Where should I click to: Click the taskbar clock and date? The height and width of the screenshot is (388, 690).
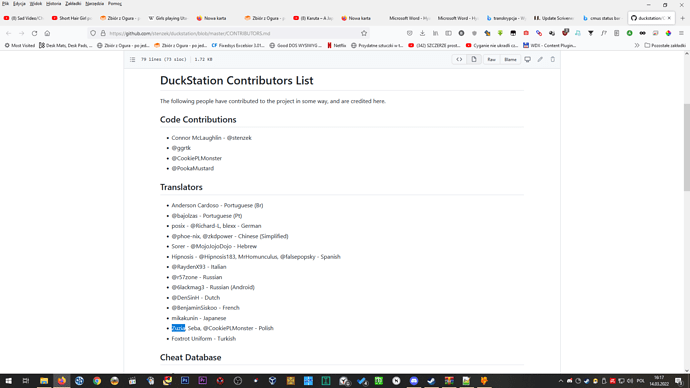[659, 381]
